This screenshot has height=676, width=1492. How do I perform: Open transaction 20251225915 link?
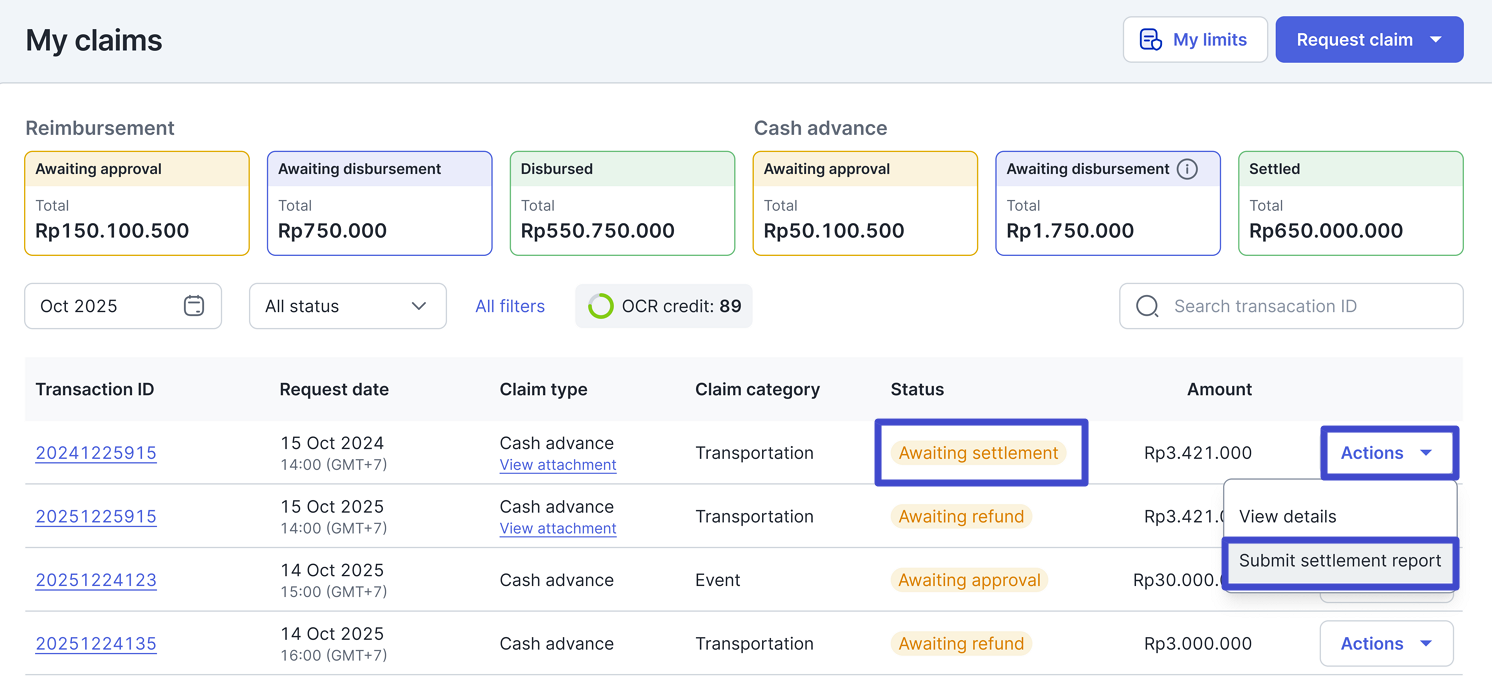click(96, 517)
